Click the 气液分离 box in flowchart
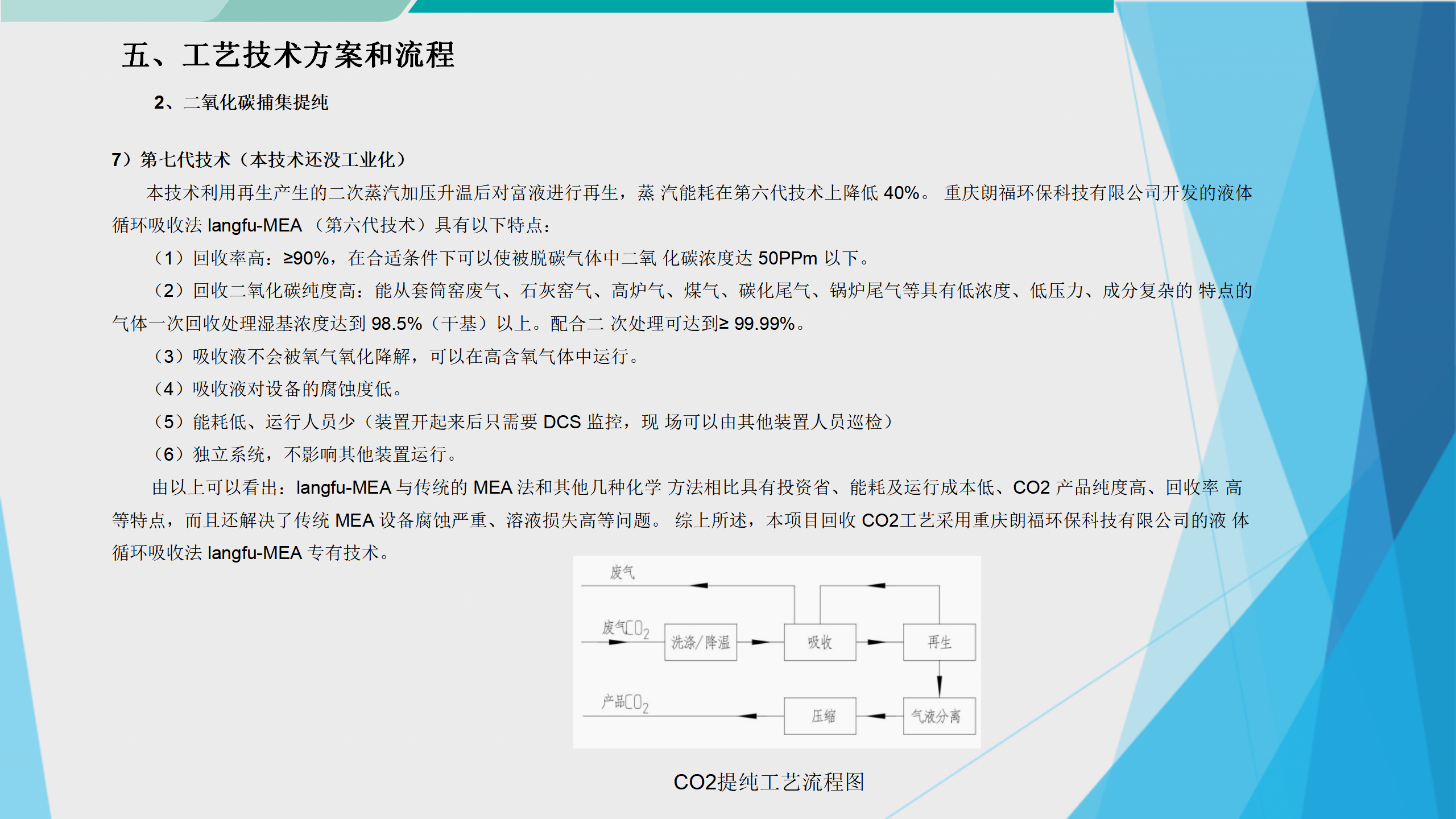Screen dimensions: 1456x819 (939, 716)
